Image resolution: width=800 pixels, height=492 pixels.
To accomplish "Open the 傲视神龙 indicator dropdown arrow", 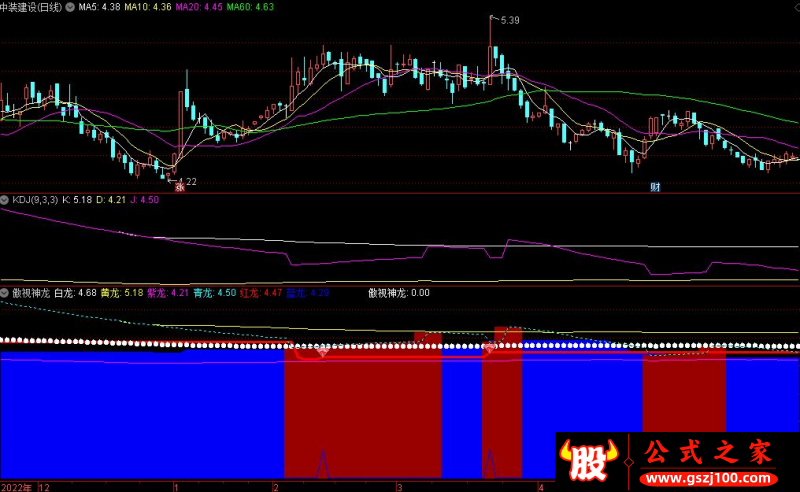I will point(6,293).
